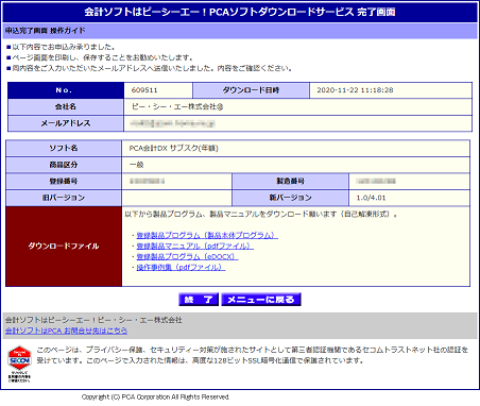Click the 新バージョン label cell
This screenshot has width=480, height=406.
pyautogui.click(x=290, y=198)
